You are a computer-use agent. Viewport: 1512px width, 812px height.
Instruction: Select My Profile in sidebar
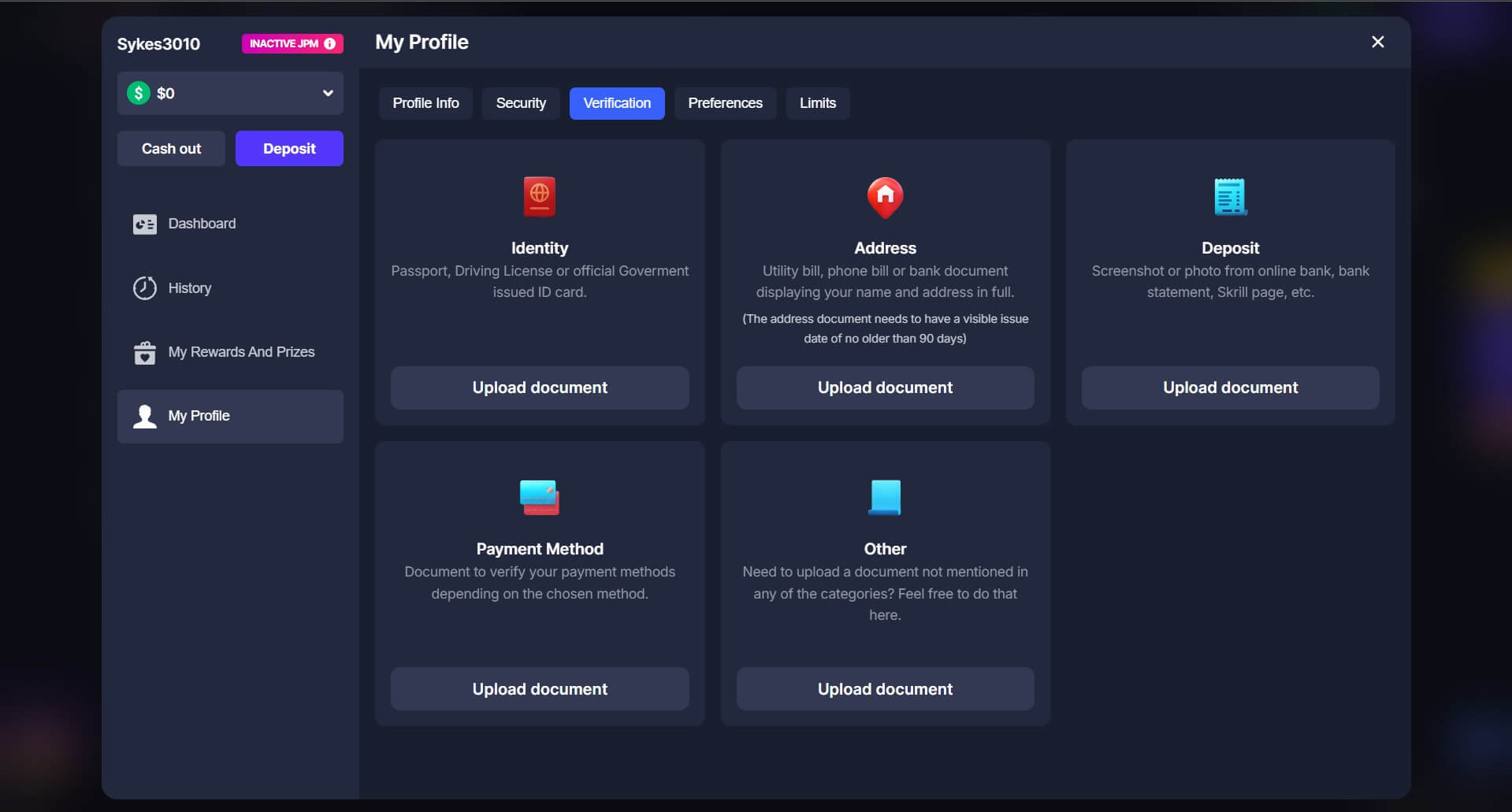tap(230, 416)
